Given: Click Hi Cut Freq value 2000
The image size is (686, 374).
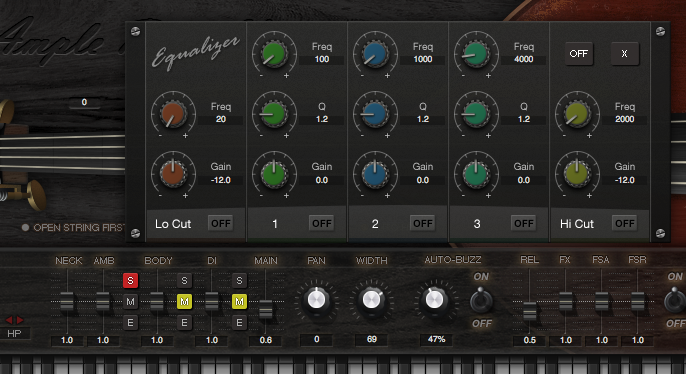Looking at the screenshot, I should click(x=625, y=119).
